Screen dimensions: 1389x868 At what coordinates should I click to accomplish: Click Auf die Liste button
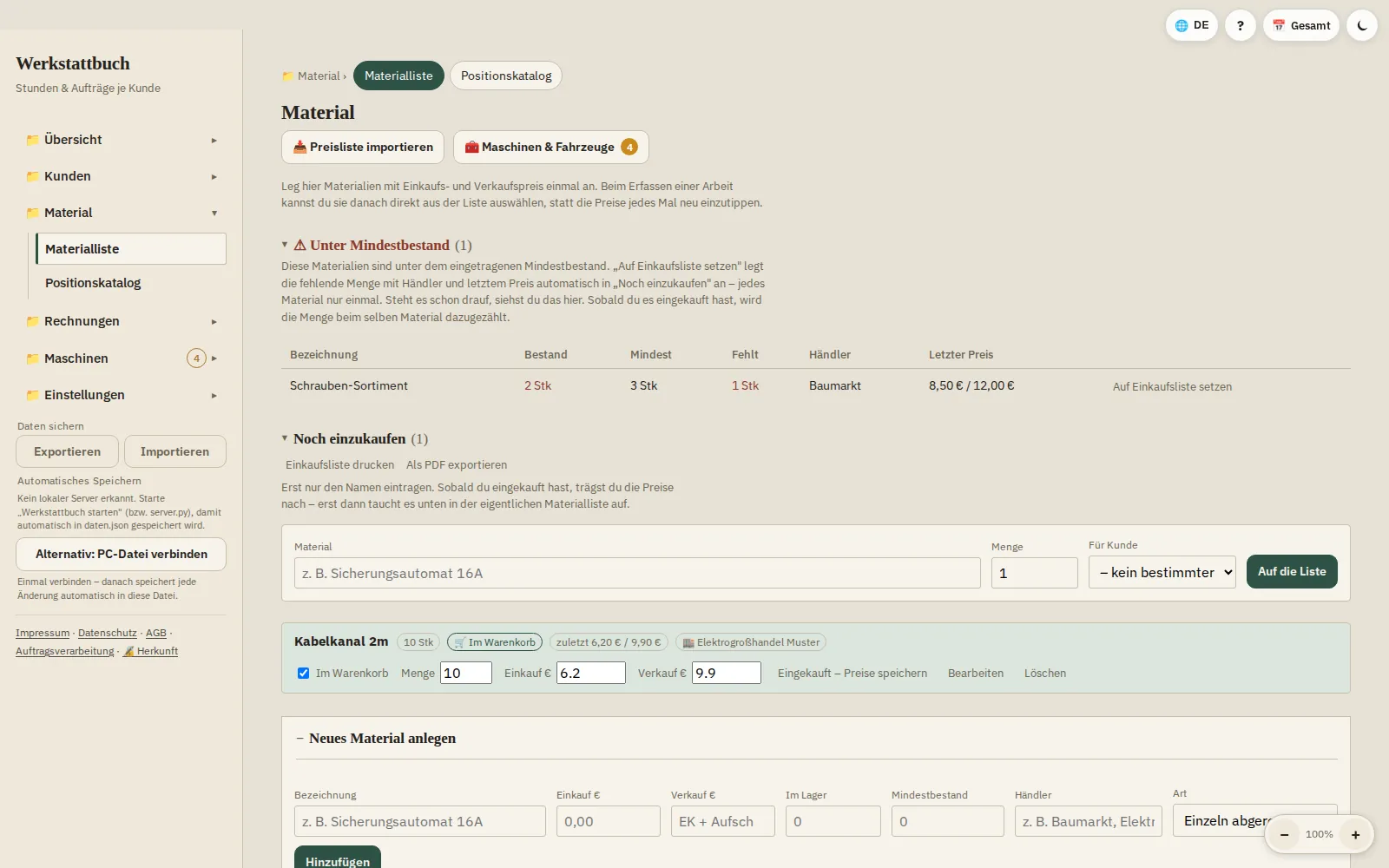click(1292, 571)
